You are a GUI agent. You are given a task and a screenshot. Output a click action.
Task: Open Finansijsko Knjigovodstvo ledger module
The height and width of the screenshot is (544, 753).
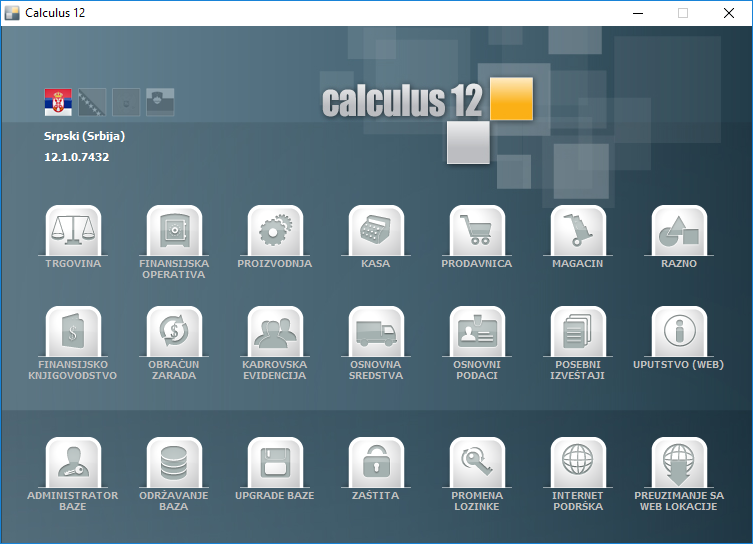[74, 332]
